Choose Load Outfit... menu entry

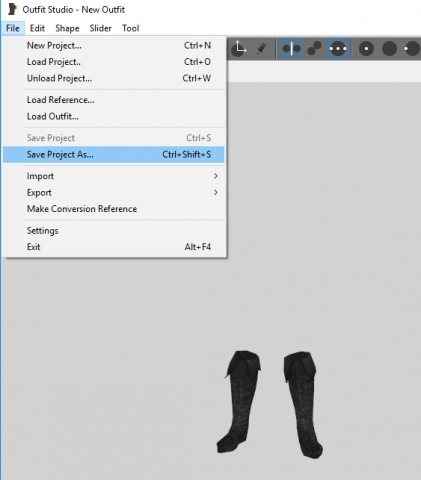(114, 117)
